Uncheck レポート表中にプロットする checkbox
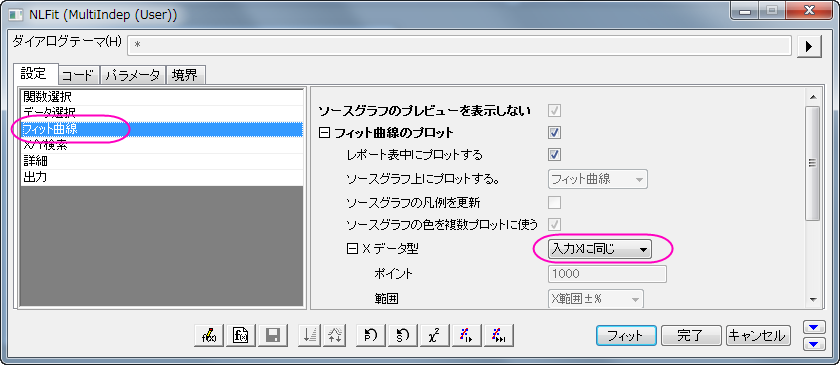This screenshot has height=365, width=840. 554,155
